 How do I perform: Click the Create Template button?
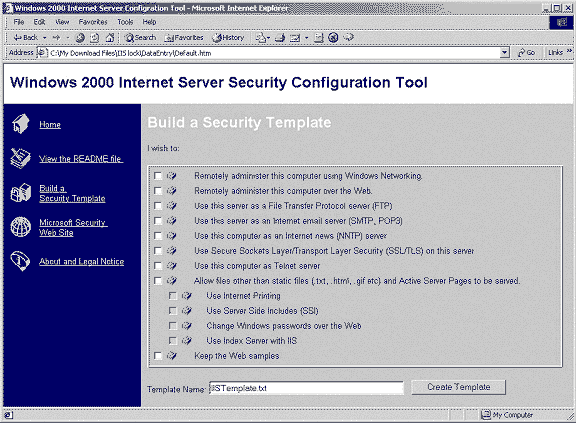(458, 387)
